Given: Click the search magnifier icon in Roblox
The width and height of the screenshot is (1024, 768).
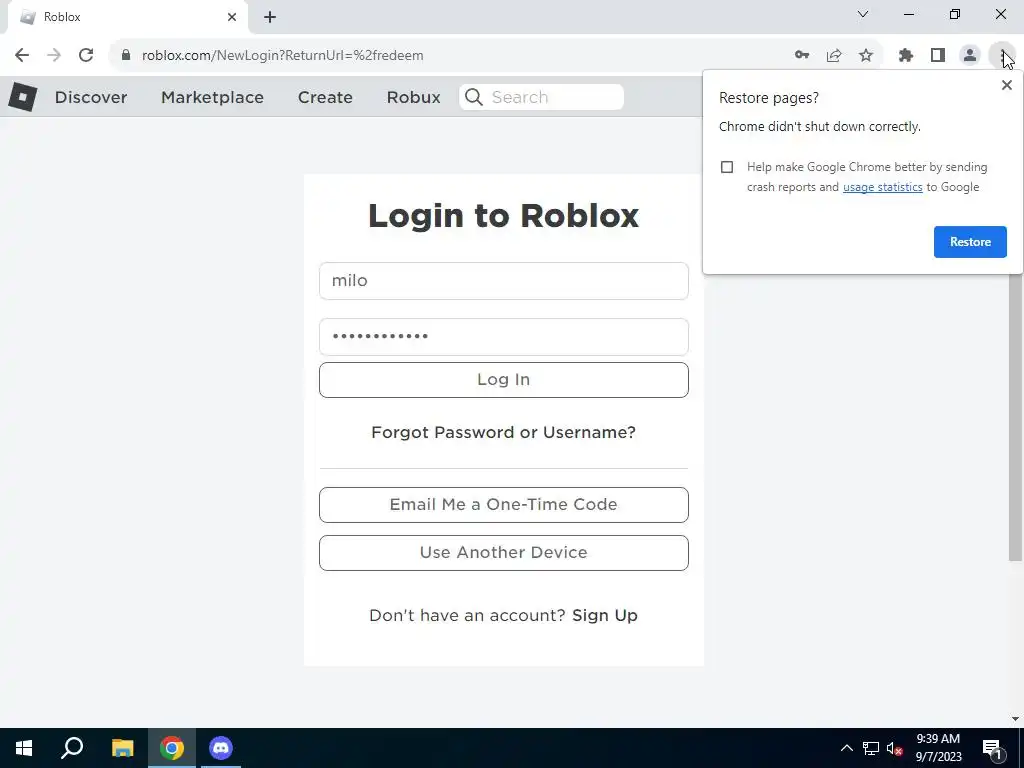Looking at the screenshot, I should pyautogui.click(x=474, y=97).
